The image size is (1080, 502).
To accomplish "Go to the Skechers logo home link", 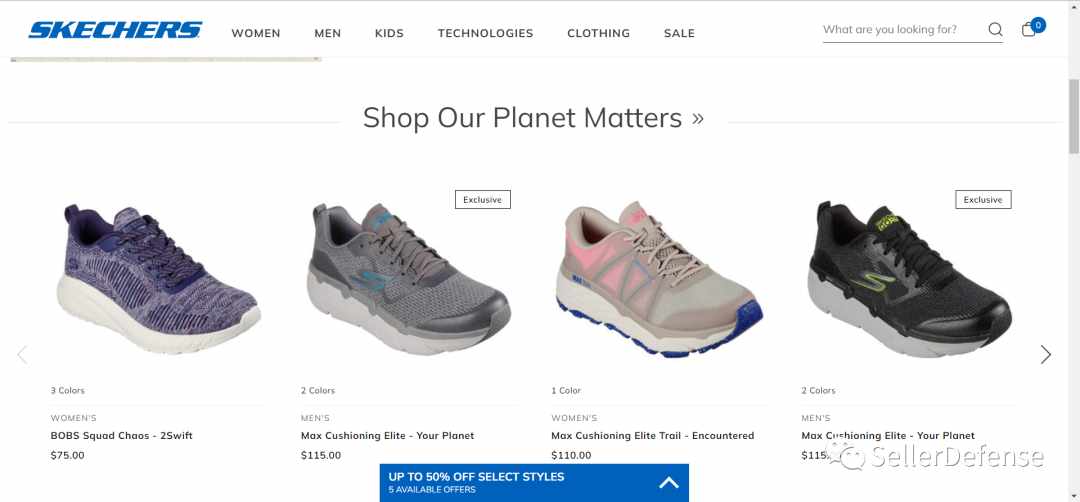I will (x=115, y=30).
